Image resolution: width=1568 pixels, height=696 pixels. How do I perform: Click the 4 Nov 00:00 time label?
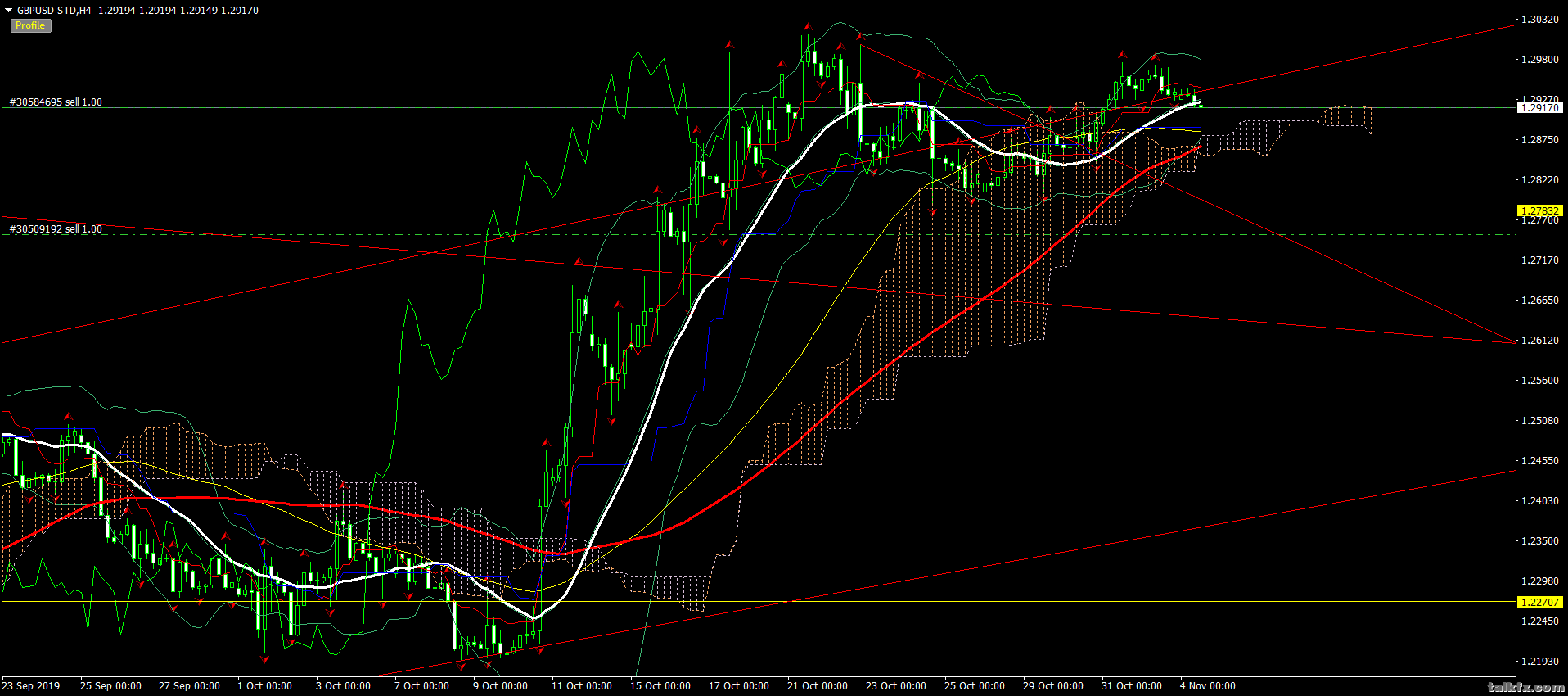[1208, 686]
